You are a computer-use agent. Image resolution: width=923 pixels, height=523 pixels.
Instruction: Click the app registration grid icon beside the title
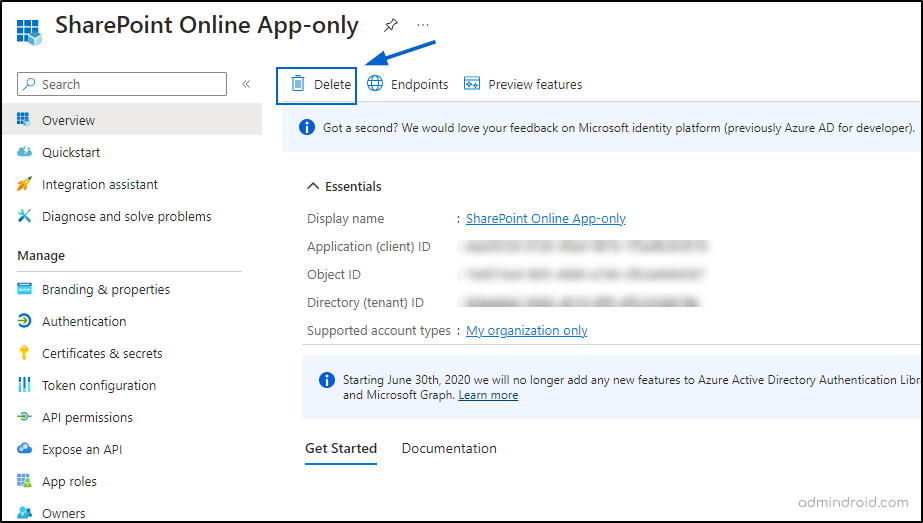tap(29, 32)
